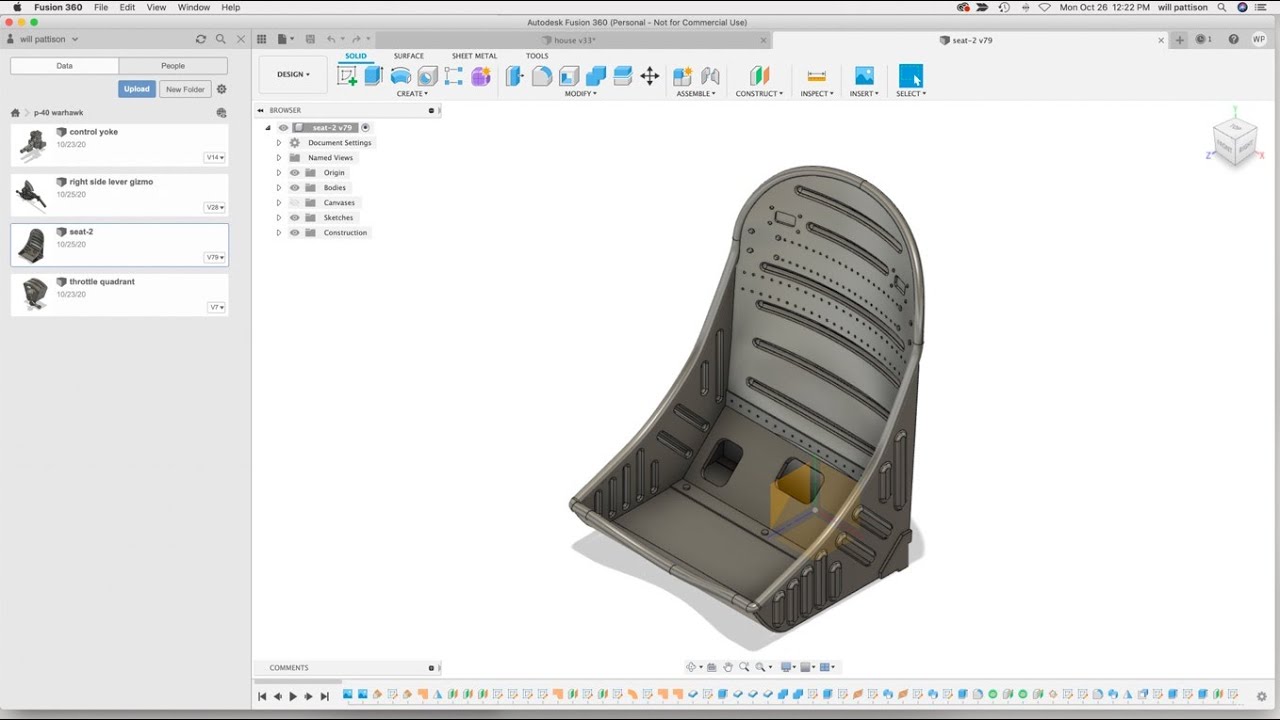Viewport: 1280px width, 720px height.
Task: Select the Offset Plane construct tool
Action: (x=760, y=76)
